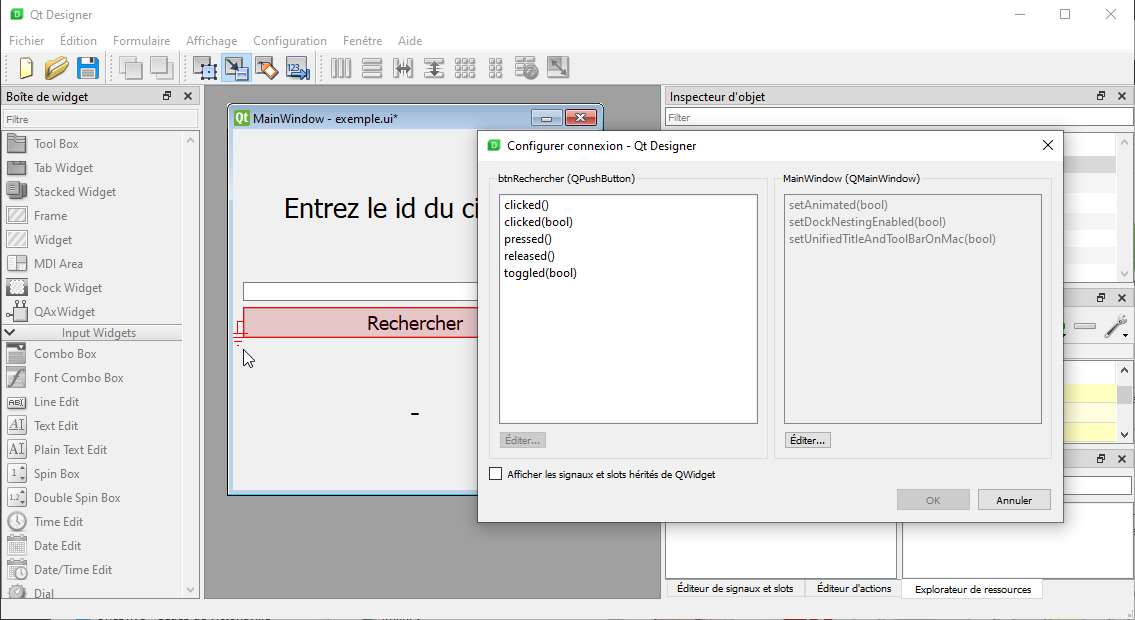
Task: Apply horizontal layout icon
Action: click(341, 68)
